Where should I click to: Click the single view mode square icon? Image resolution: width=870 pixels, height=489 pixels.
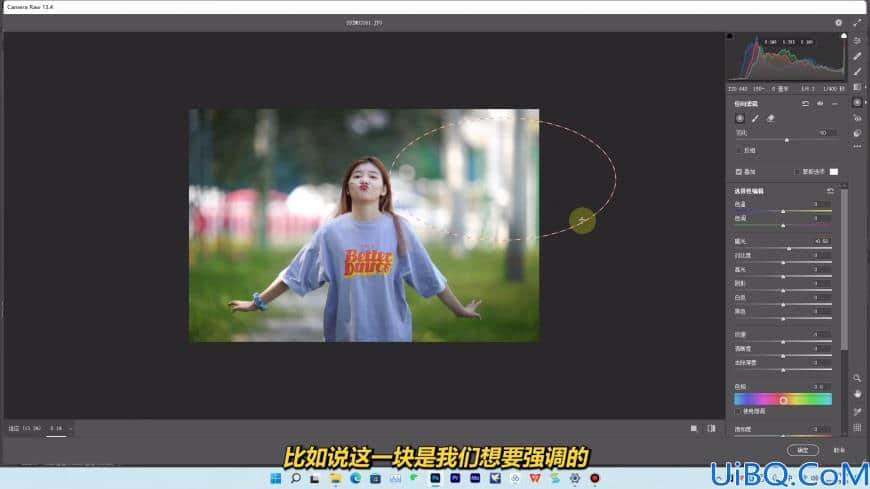click(694, 428)
